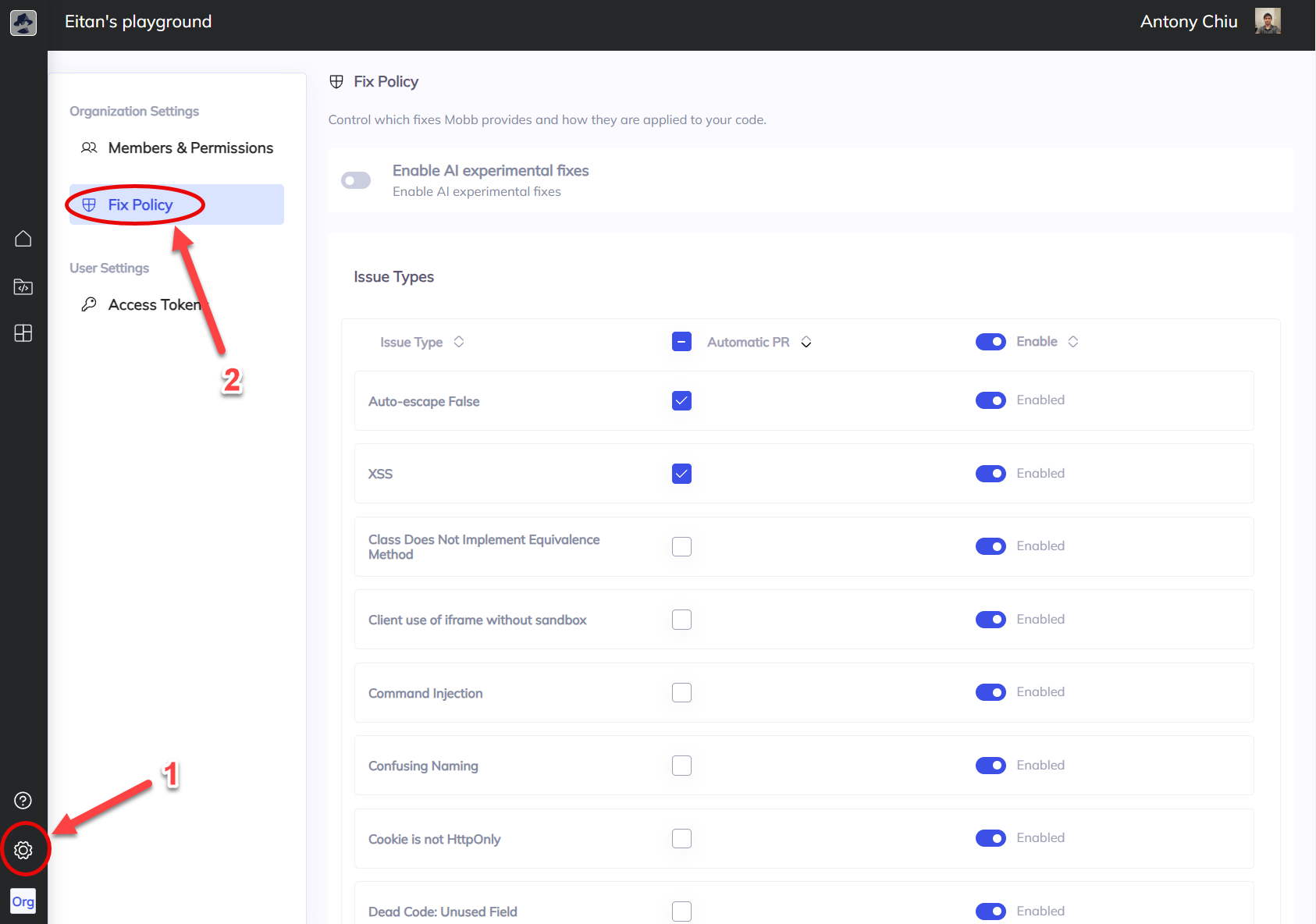This screenshot has width=1316, height=924.
Task: Open Access Tokens user settings
Action: pyautogui.click(x=154, y=305)
